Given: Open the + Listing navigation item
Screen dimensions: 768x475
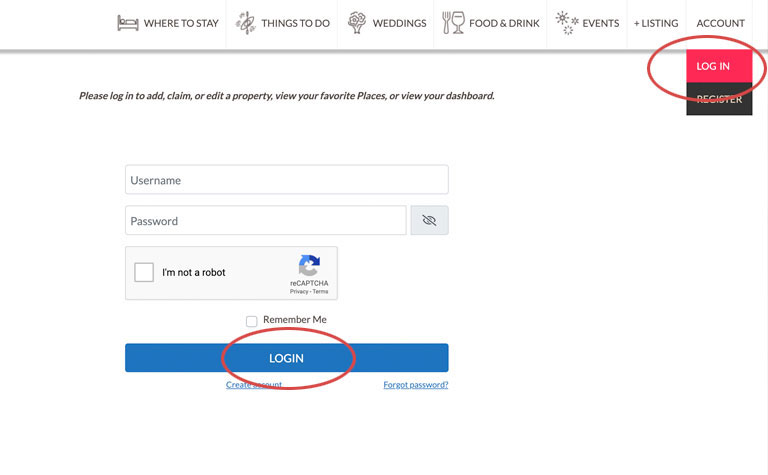Looking at the screenshot, I should coord(655,23).
